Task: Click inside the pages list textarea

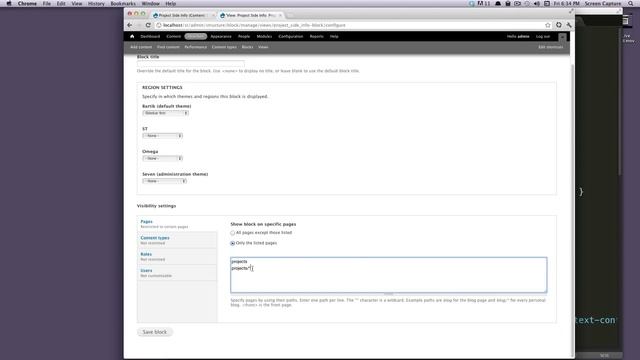Action: tap(389, 275)
